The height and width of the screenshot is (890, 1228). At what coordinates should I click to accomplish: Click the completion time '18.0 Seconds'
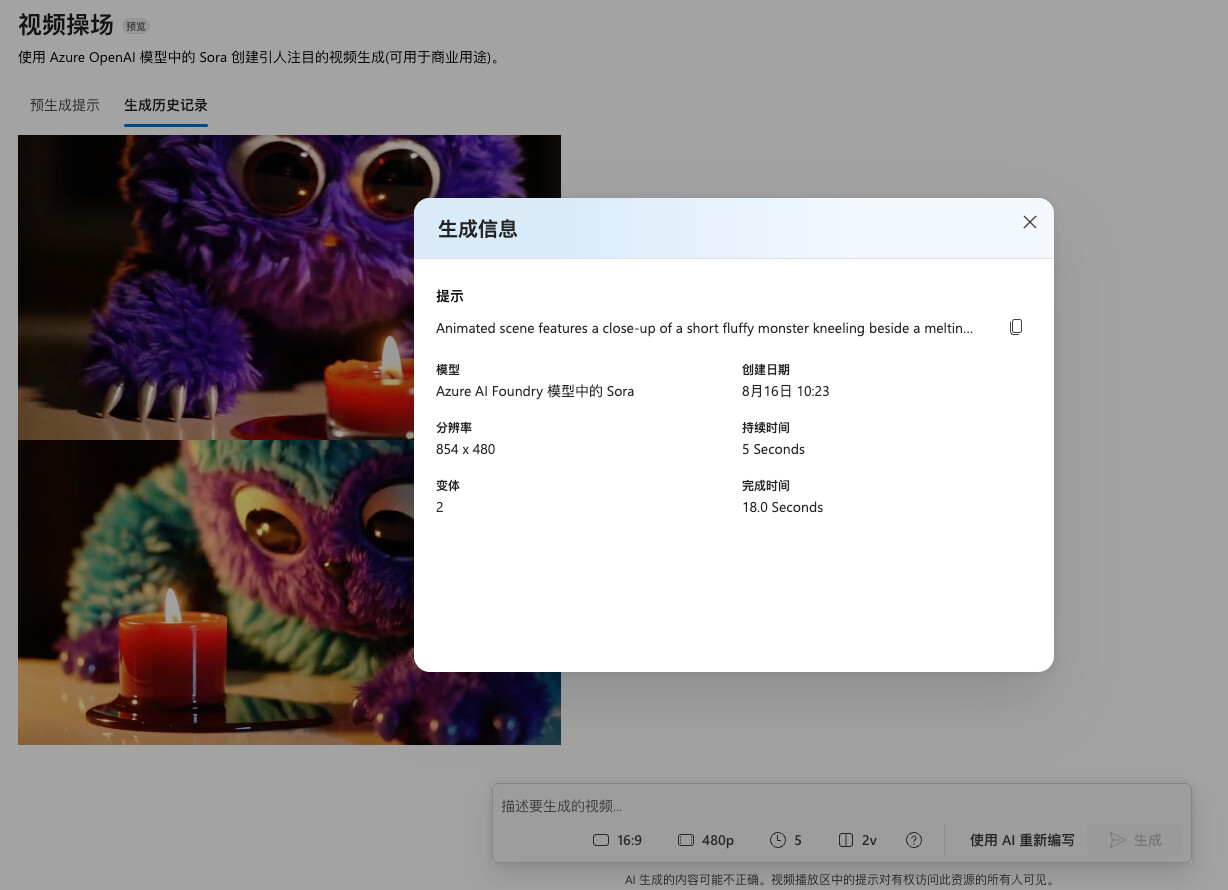pos(782,507)
